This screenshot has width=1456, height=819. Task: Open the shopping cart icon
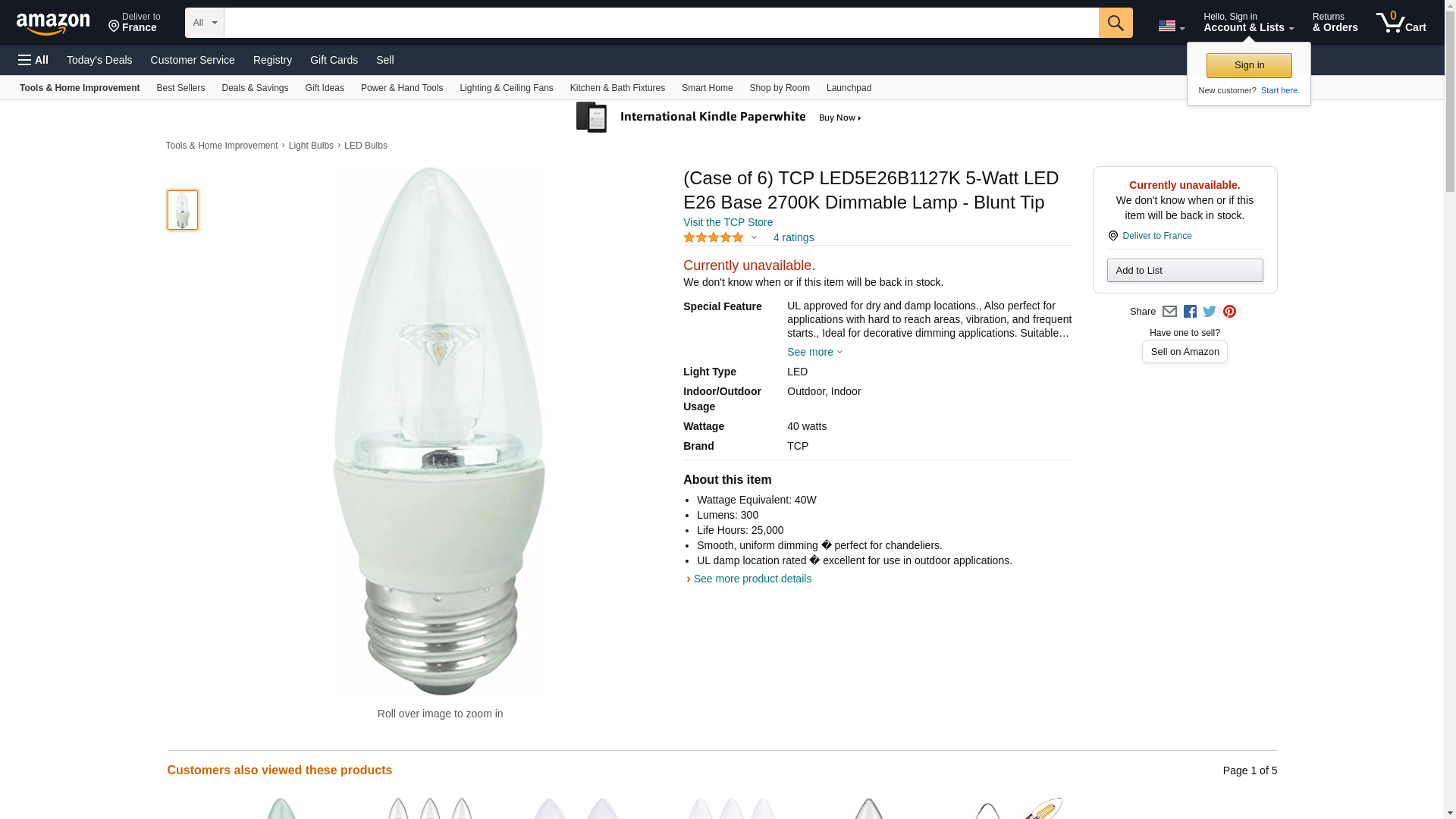click(1401, 22)
